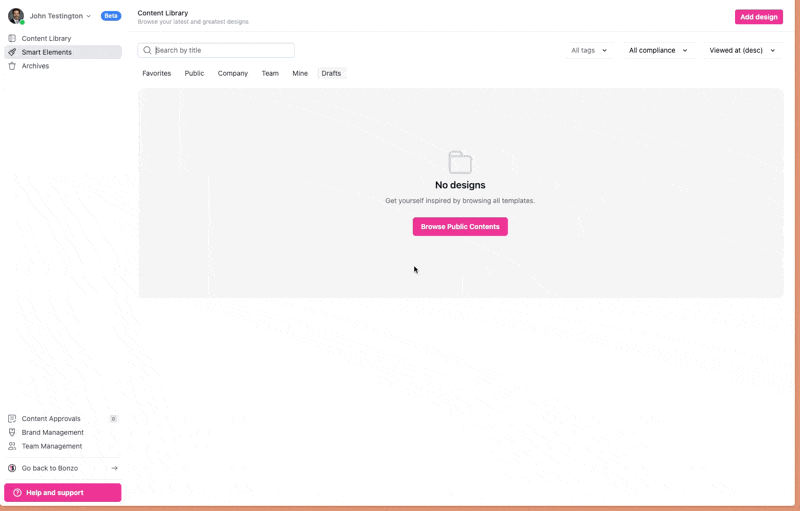Click the question mark help icon
Viewport: 800px width, 511px height.
[x=17, y=493]
